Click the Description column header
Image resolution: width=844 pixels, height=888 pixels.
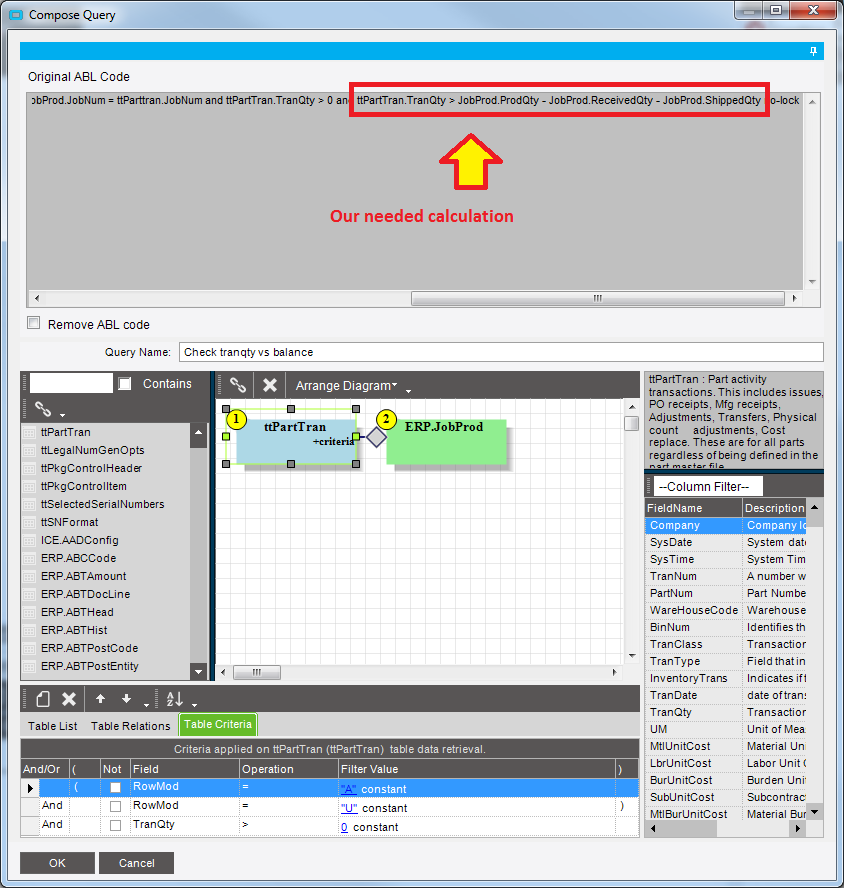point(775,508)
